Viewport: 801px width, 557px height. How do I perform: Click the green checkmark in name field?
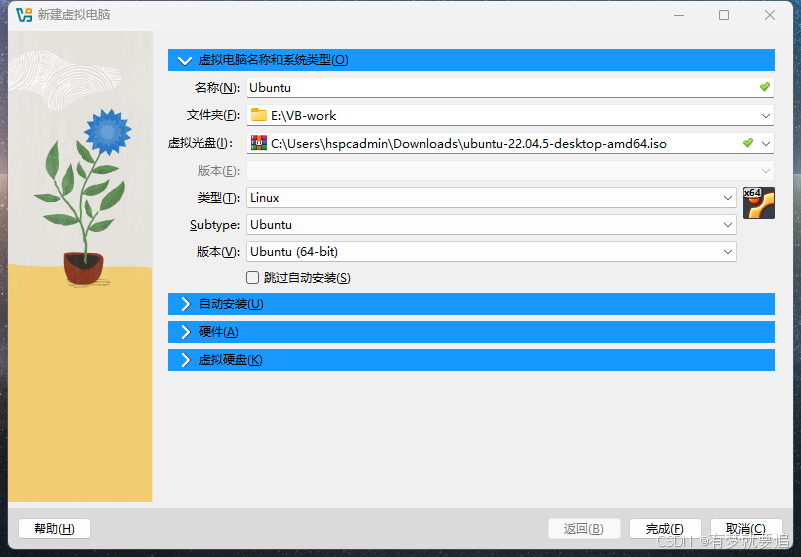pyautogui.click(x=764, y=87)
